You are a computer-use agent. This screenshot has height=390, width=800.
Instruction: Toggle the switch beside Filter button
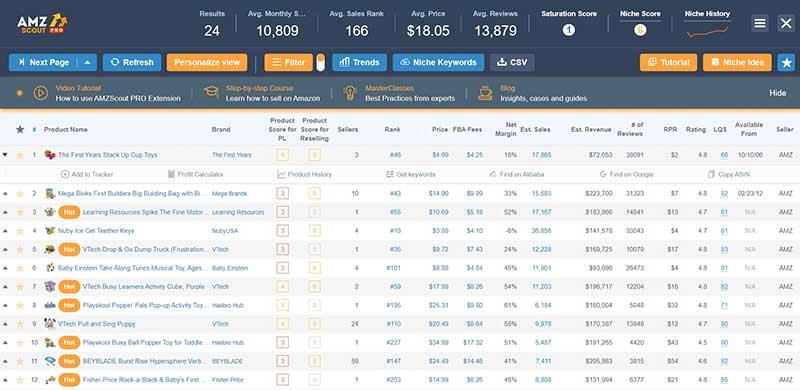(x=320, y=63)
